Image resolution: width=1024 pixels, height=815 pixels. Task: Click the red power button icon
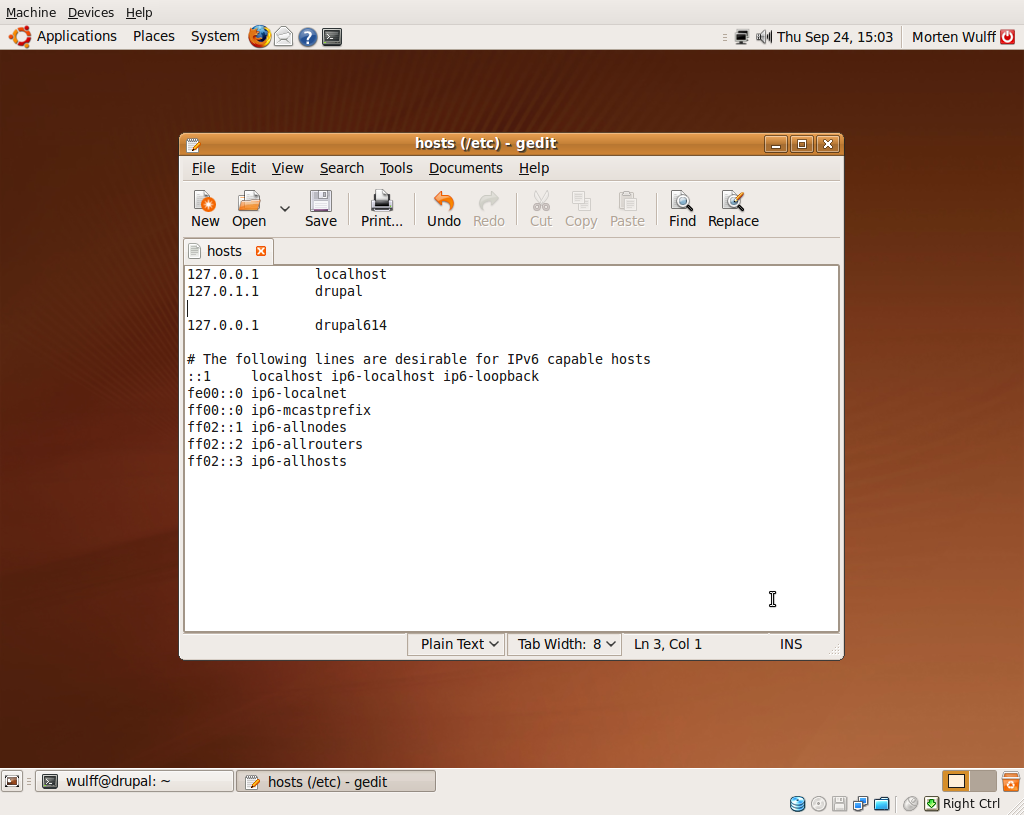pos(1008,37)
